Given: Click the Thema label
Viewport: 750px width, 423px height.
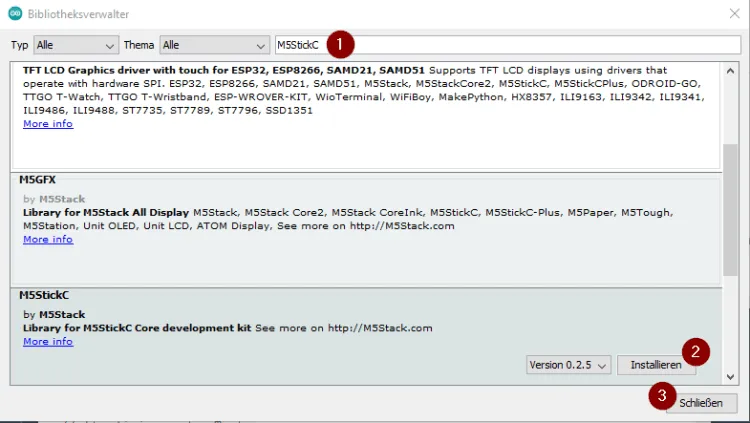Looking at the screenshot, I should tap(139, 45).
